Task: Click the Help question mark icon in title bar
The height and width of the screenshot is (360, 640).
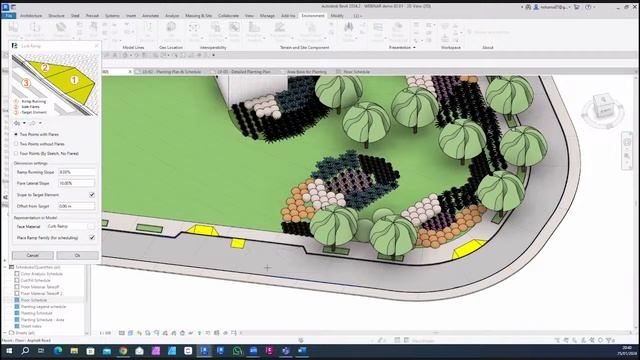Action: point(588,7)
